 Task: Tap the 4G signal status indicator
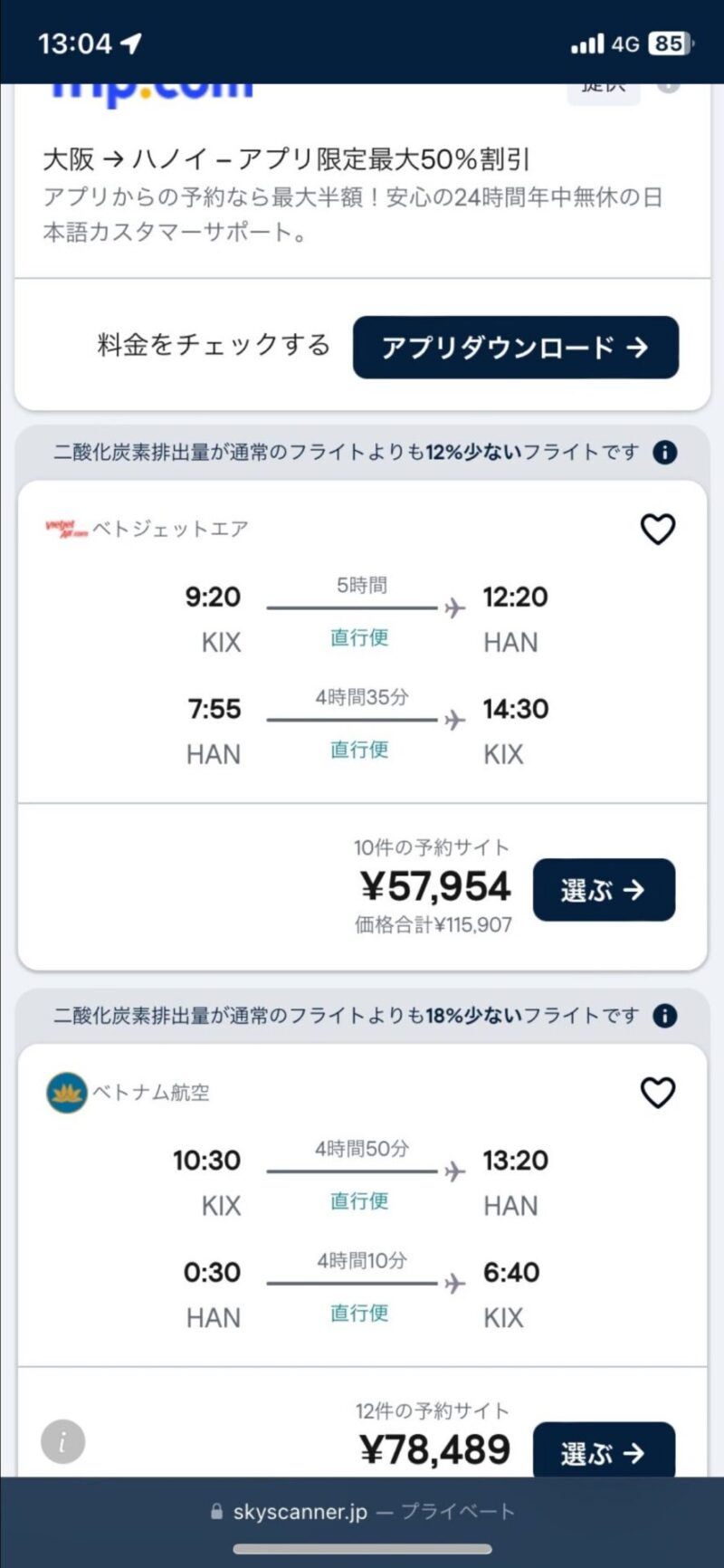coord(624,43)
